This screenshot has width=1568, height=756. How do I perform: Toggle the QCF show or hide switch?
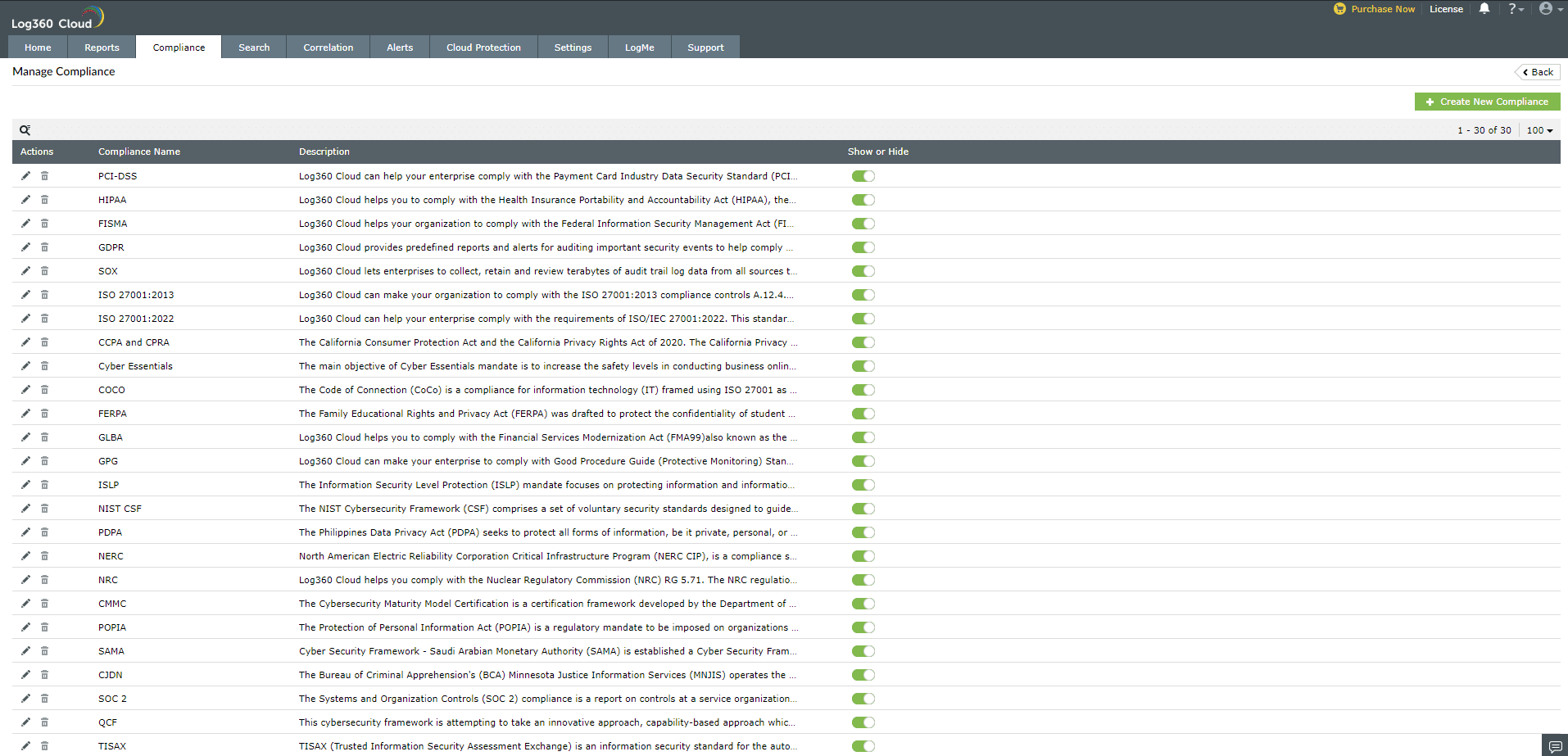pyautogui.click(x=863, y=722)
